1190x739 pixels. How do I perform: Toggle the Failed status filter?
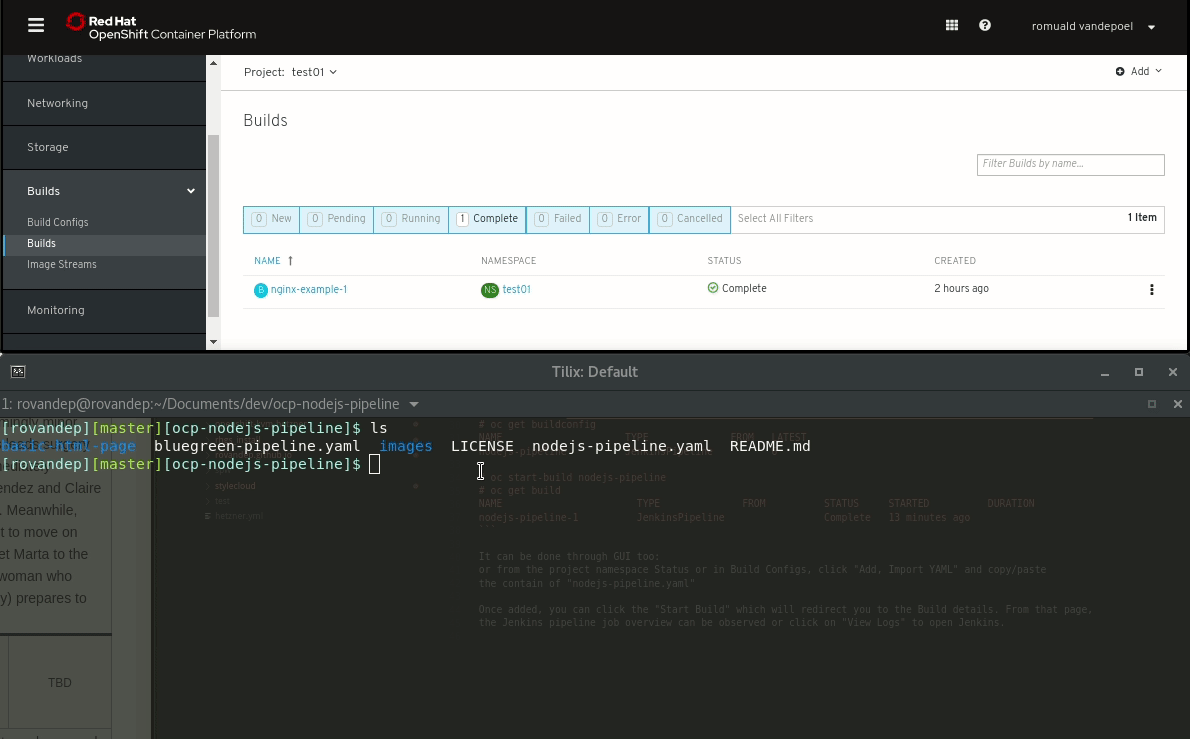pos(558,219)
